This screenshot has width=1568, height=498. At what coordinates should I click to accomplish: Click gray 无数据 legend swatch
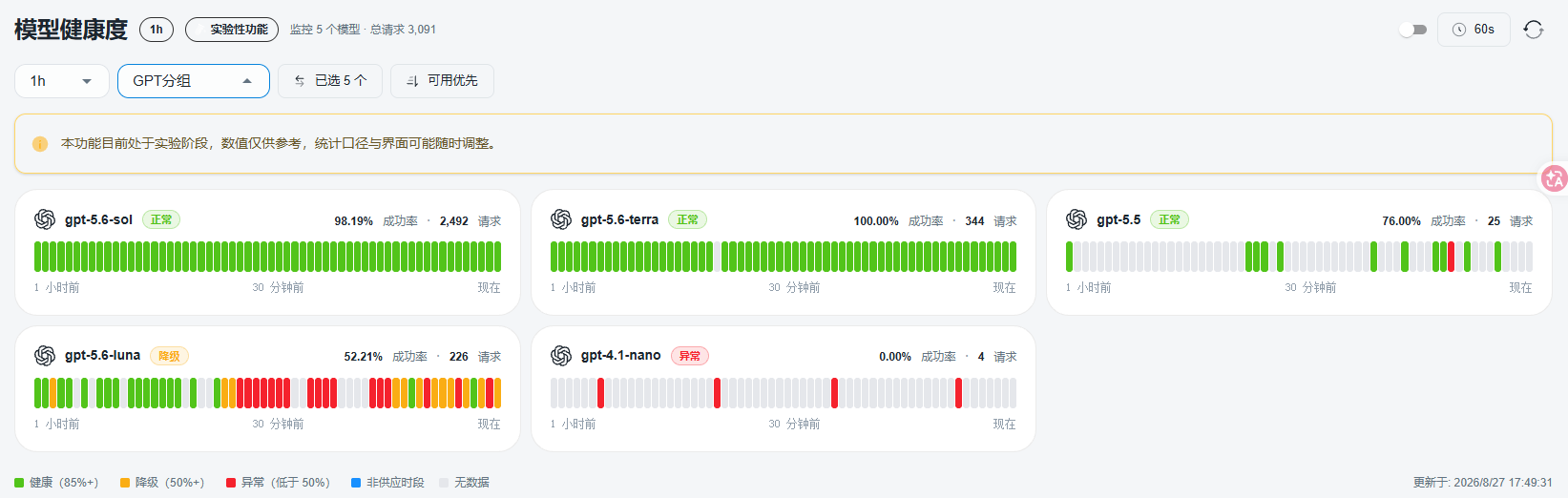(x=444, y=483)
